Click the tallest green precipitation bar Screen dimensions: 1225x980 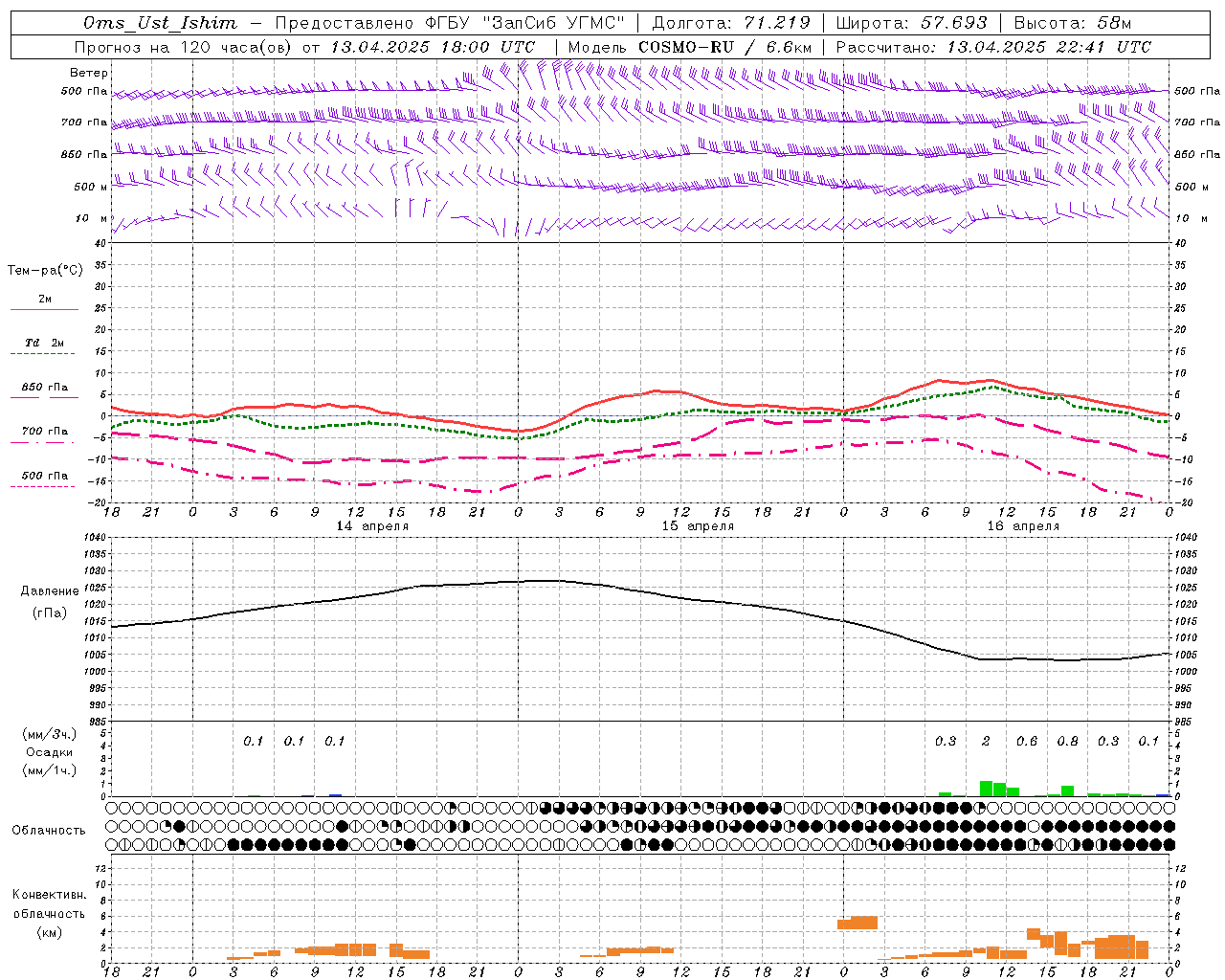[986, 789]
